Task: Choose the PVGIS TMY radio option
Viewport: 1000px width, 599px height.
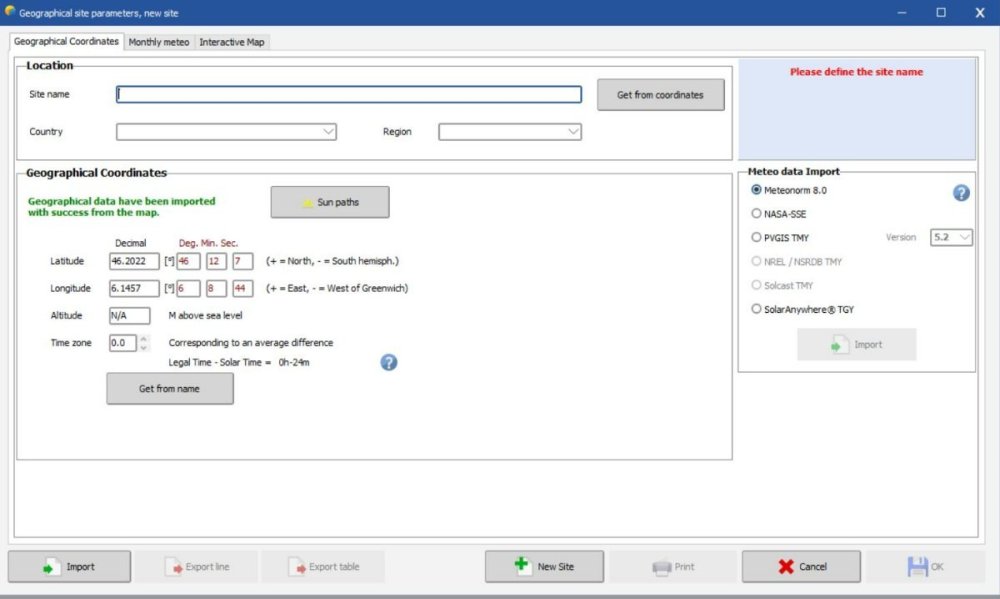Action: click(x=756, y=238)
